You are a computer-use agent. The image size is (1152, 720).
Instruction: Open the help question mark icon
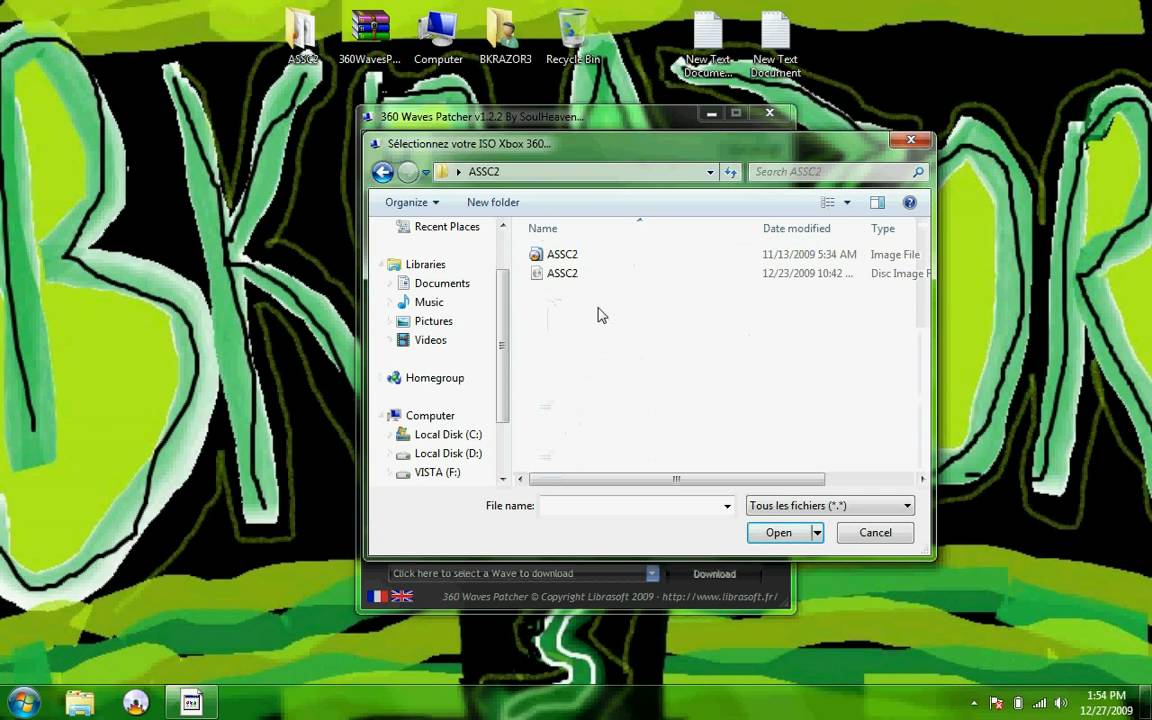coord(910,202)
